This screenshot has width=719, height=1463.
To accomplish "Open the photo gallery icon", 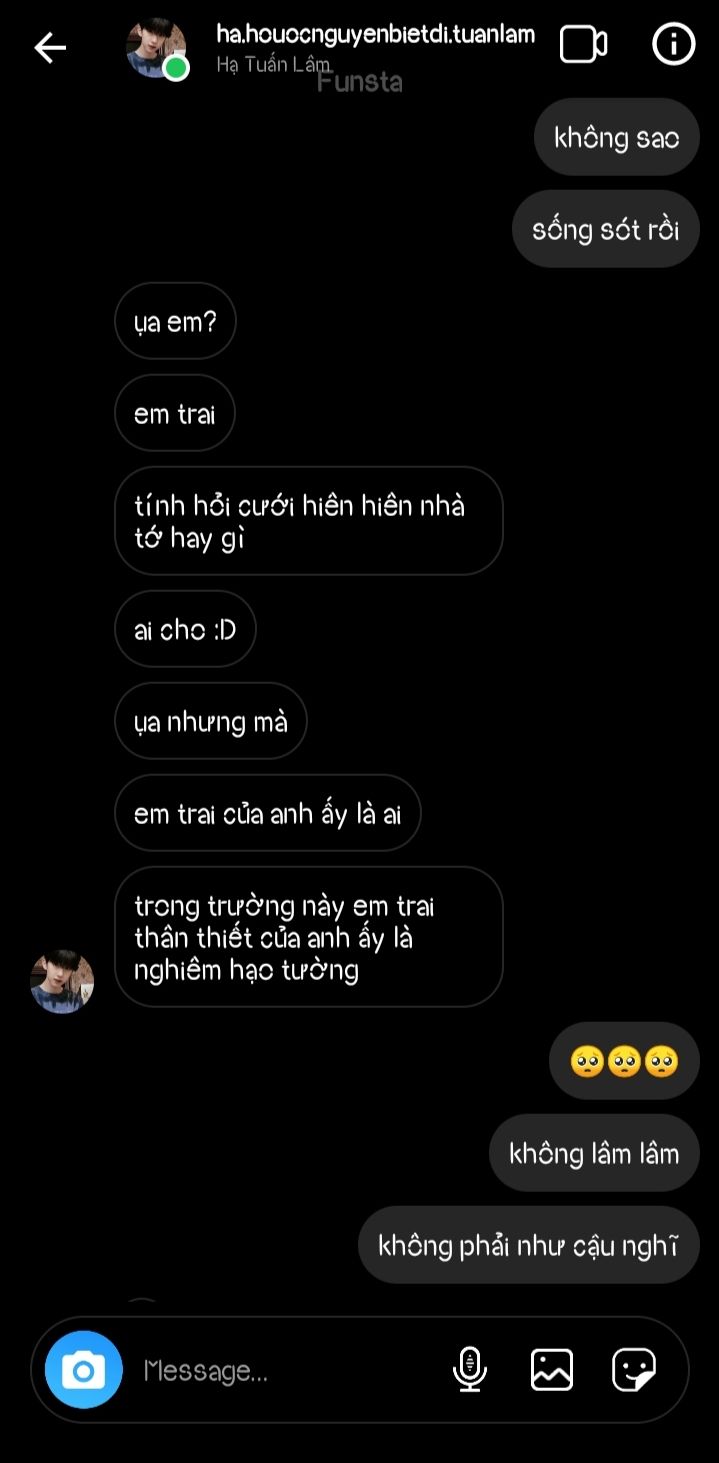I will [552, 1370].
